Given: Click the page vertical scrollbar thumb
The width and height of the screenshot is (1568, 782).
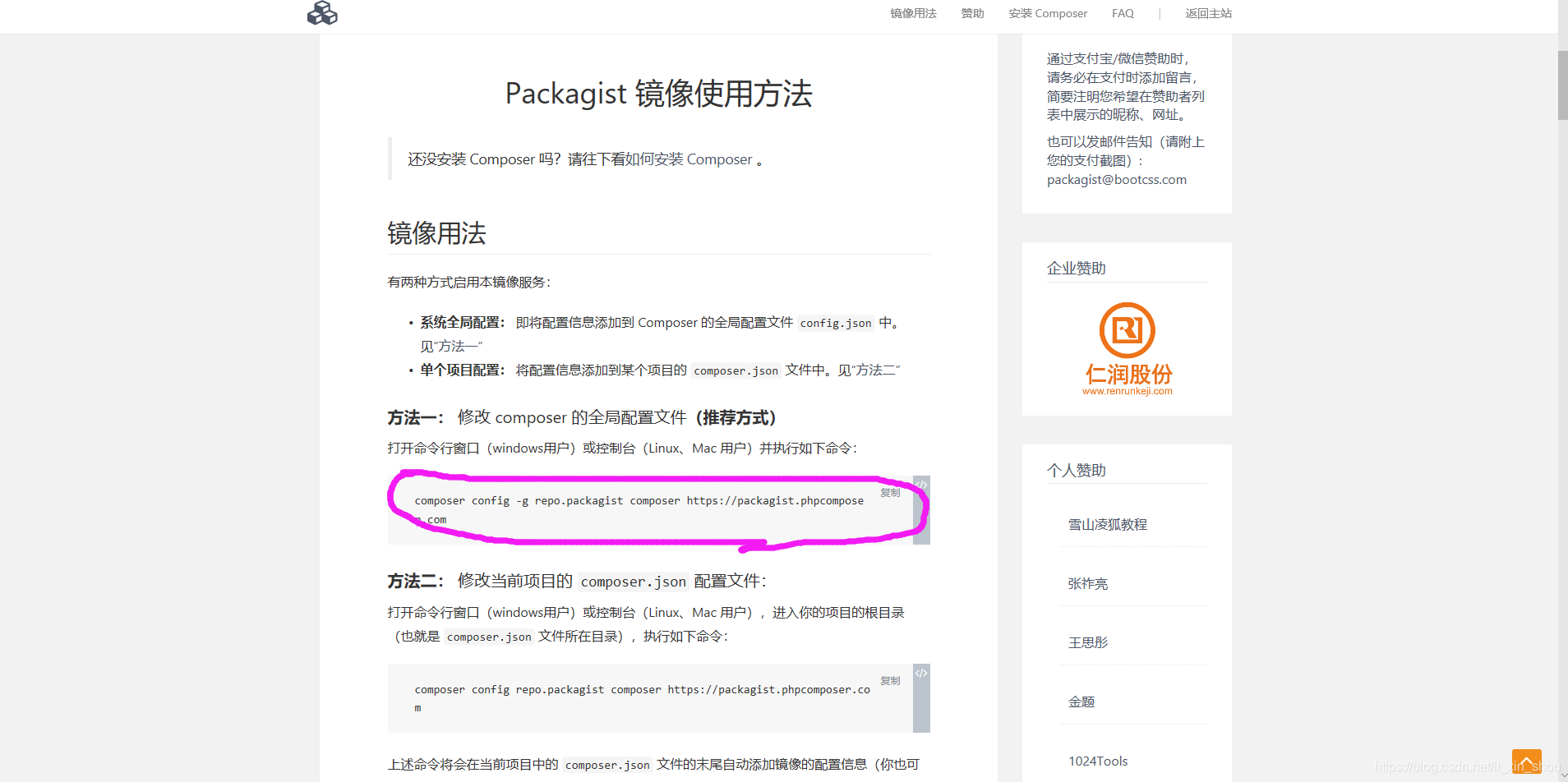Looking at the screenshot, I should click(1562, 85).
